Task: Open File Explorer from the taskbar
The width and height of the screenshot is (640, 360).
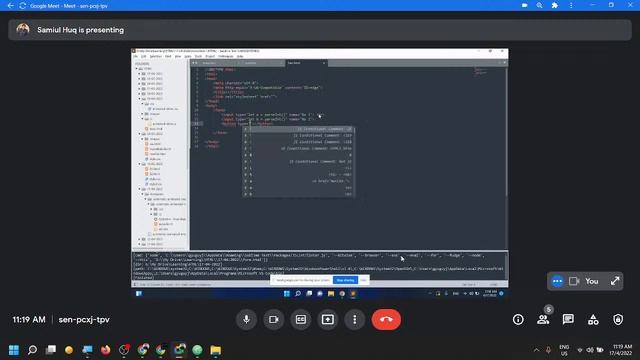Action: 216,350
